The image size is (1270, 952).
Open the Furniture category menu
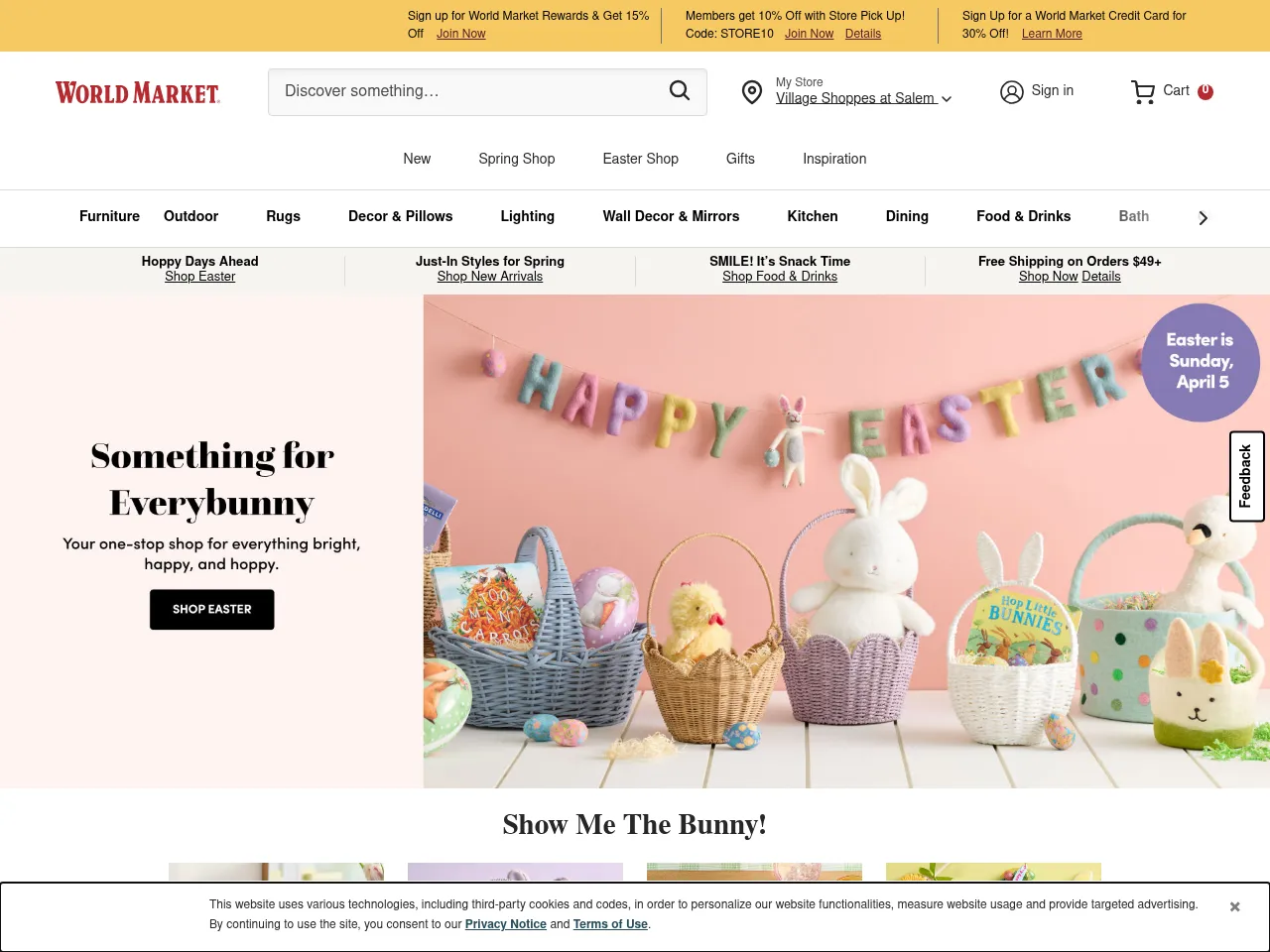[109, 216]
